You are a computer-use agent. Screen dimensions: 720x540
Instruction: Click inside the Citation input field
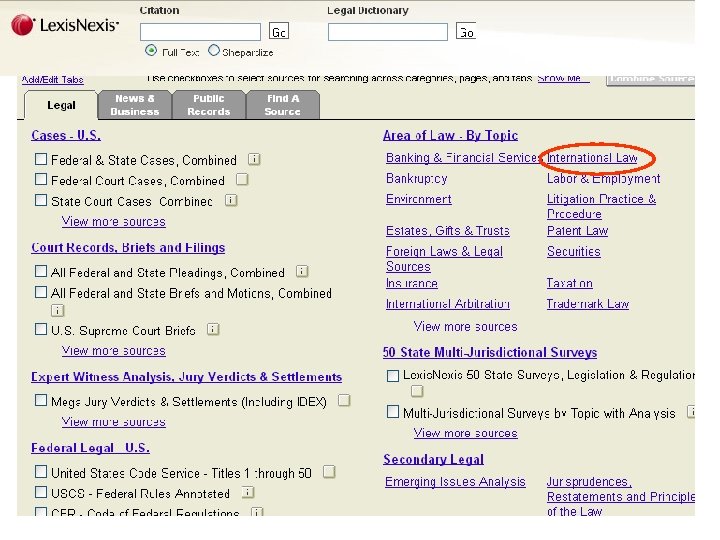click(200, 32)
